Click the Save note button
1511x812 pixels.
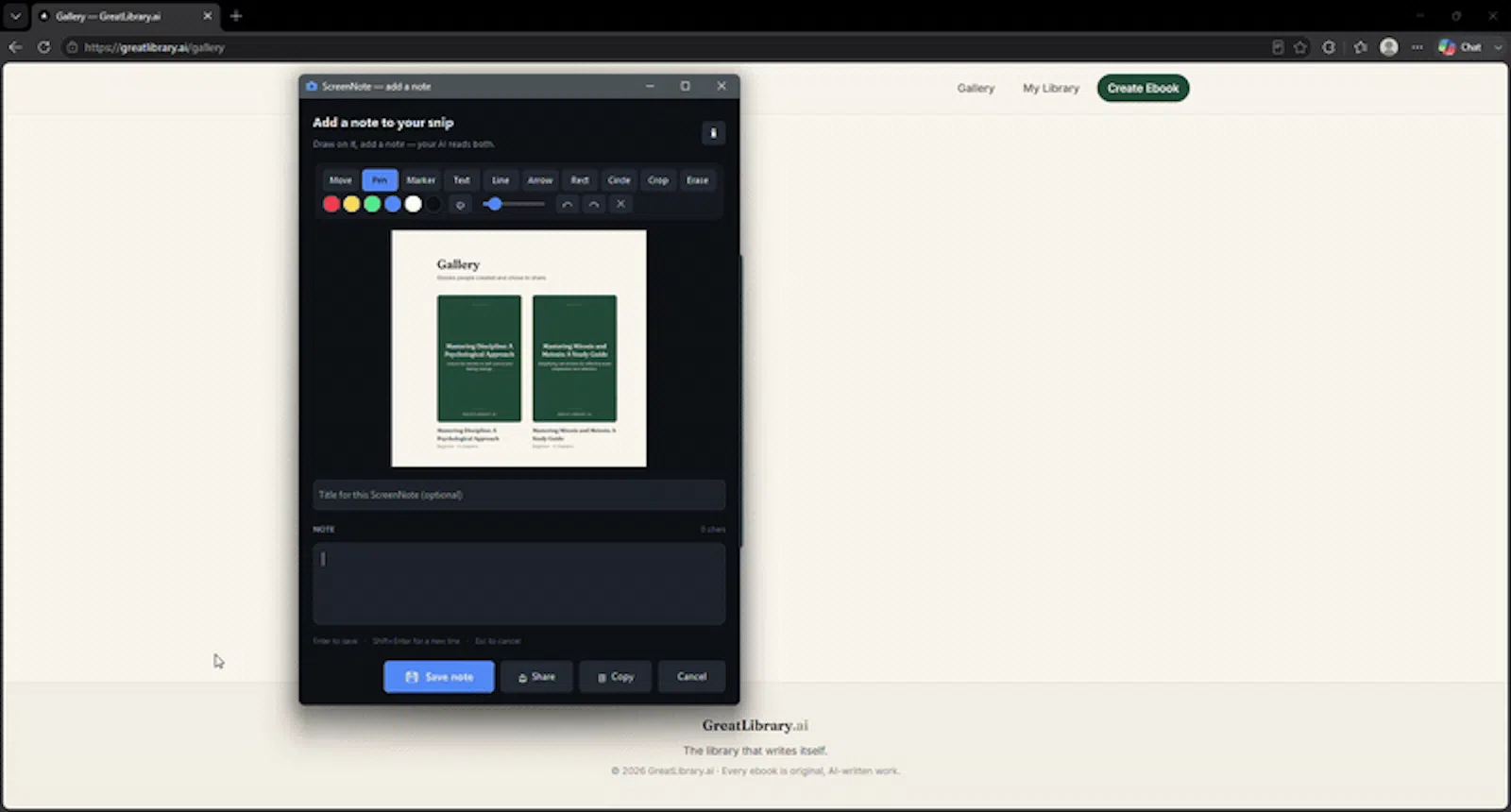pos(439,677)
